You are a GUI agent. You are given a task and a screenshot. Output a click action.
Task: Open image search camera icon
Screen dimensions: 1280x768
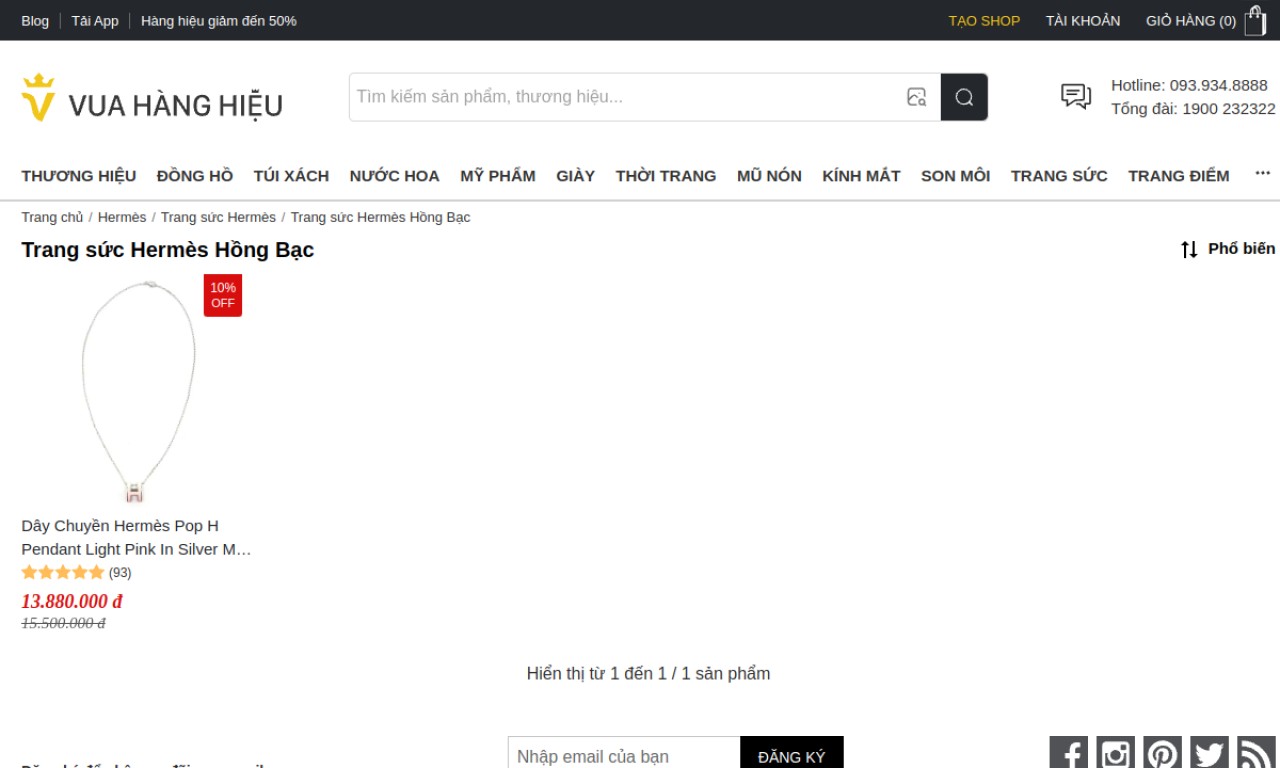[x=916, y=97]
